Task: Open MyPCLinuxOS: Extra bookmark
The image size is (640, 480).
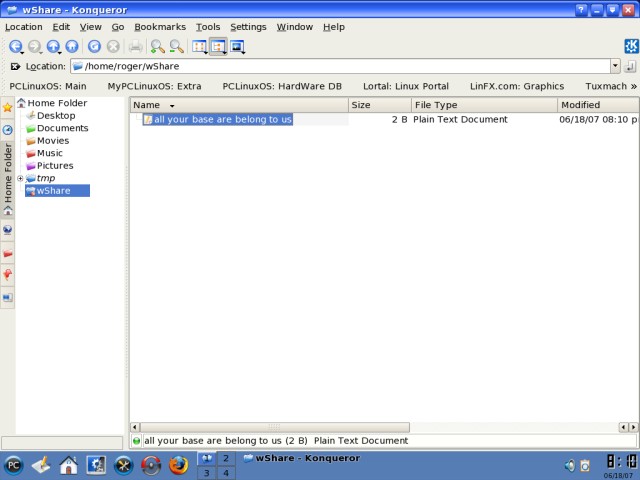Action: 154,86
